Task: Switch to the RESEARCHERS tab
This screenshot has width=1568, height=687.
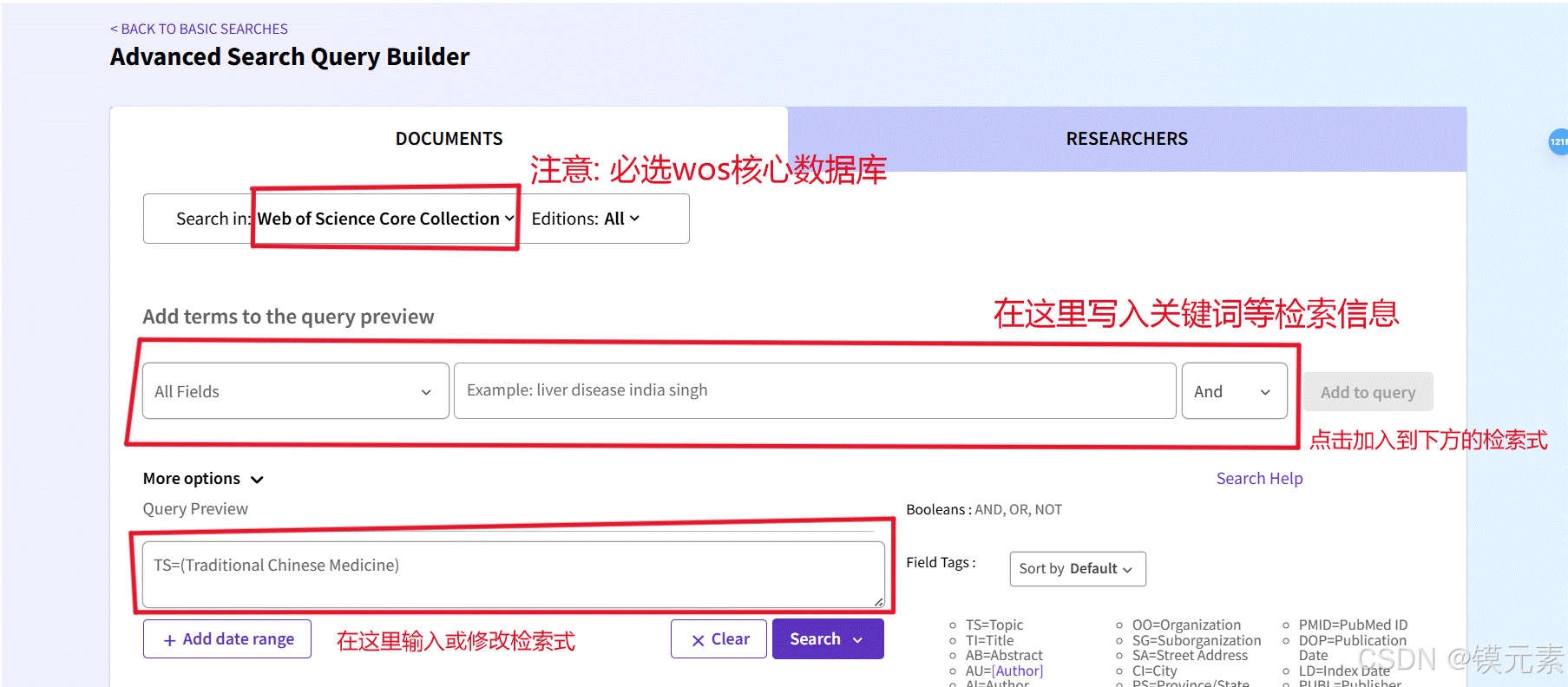Action: (x=1126, y=139)
